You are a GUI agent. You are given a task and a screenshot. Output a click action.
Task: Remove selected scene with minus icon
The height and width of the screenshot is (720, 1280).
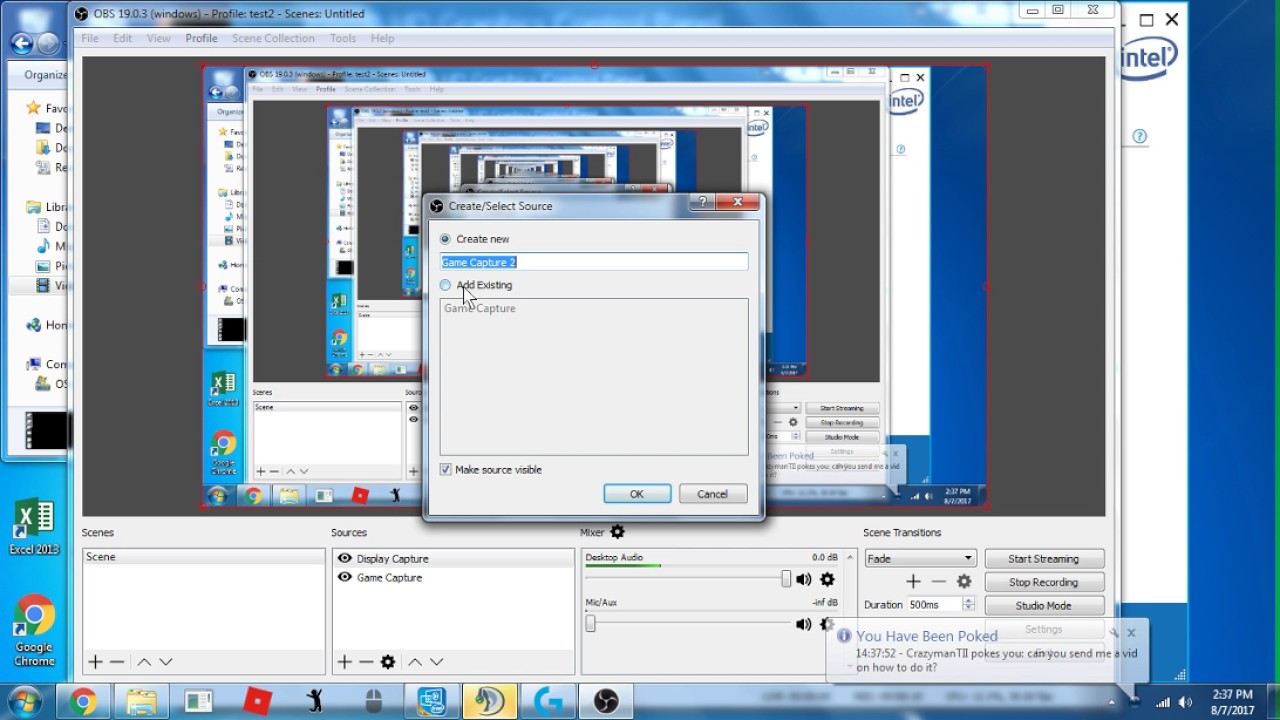point(117,662)
